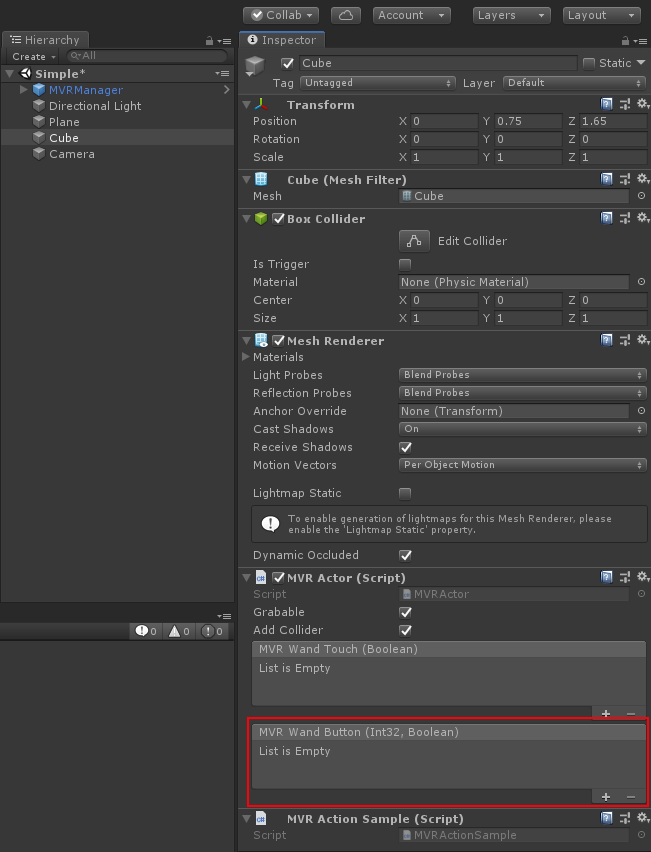
Task: Open the Static flags dropdown arrow
Action: (x=641, y=63)
